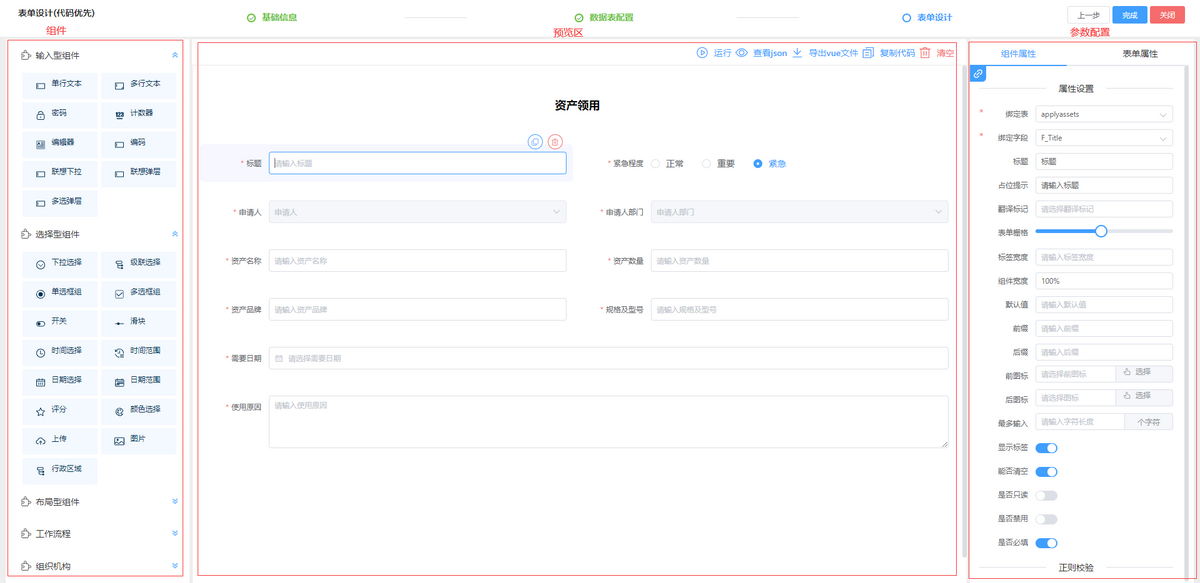
Task: Add 单行文本 component
Action: pyautogui.click(x=59, y=84)
